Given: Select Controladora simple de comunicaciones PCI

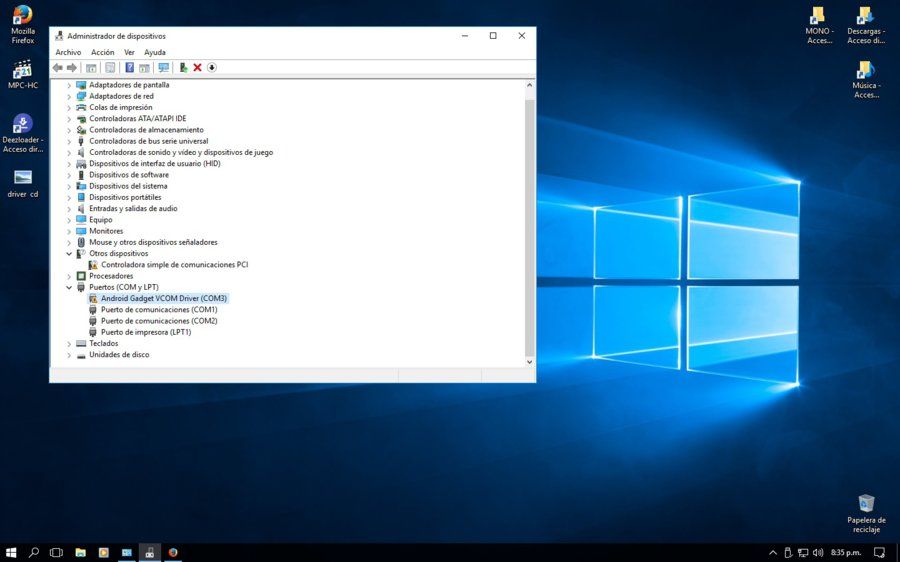Looking at the screenshot, I should pyautogui.click(x=174, y=265).
